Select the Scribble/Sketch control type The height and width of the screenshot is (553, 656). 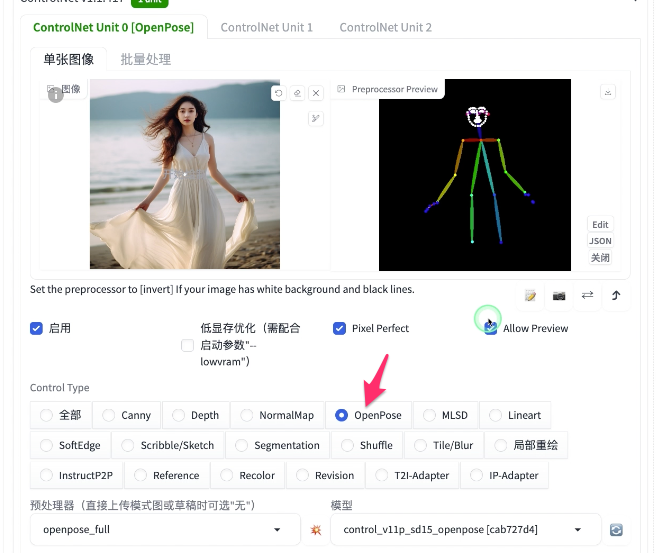pyautogui.click(x=168, y=445)
